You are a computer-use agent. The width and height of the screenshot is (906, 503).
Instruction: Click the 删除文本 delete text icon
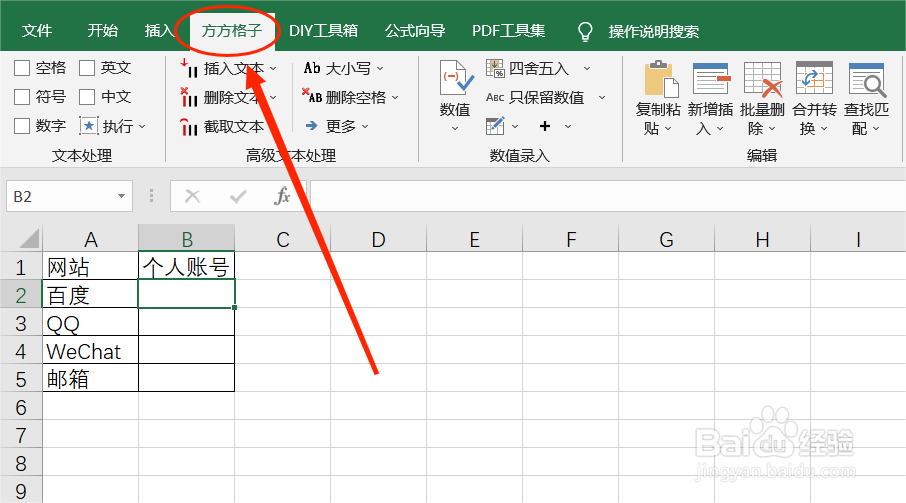tap(189, 97)
